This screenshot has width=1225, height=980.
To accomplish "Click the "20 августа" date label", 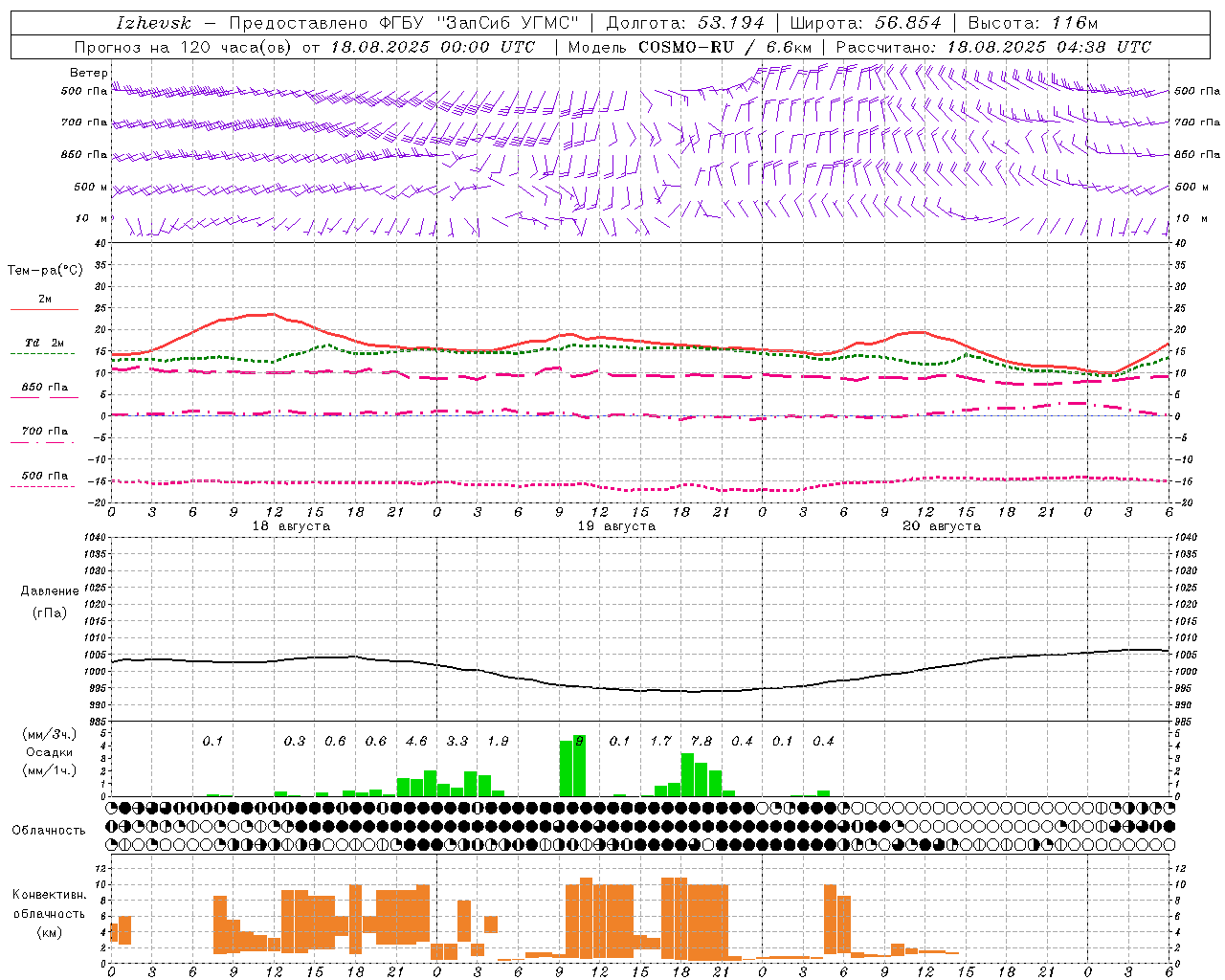I will click(942, 526).
